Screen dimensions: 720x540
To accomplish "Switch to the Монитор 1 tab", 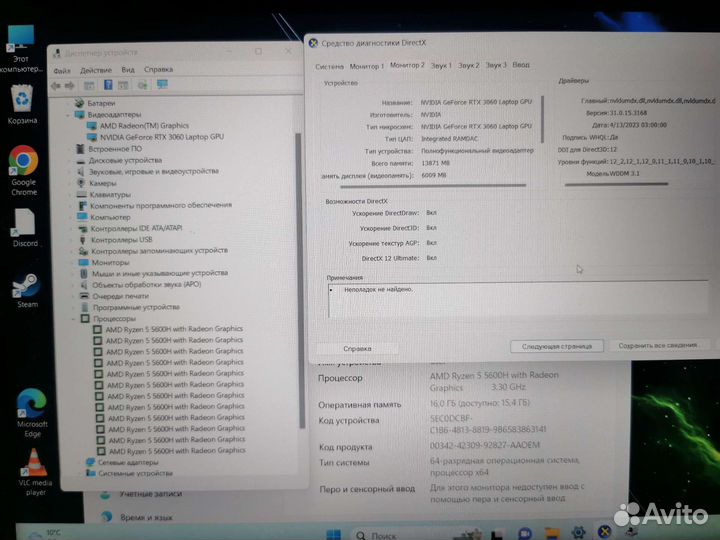I will [x=366, y=66].
